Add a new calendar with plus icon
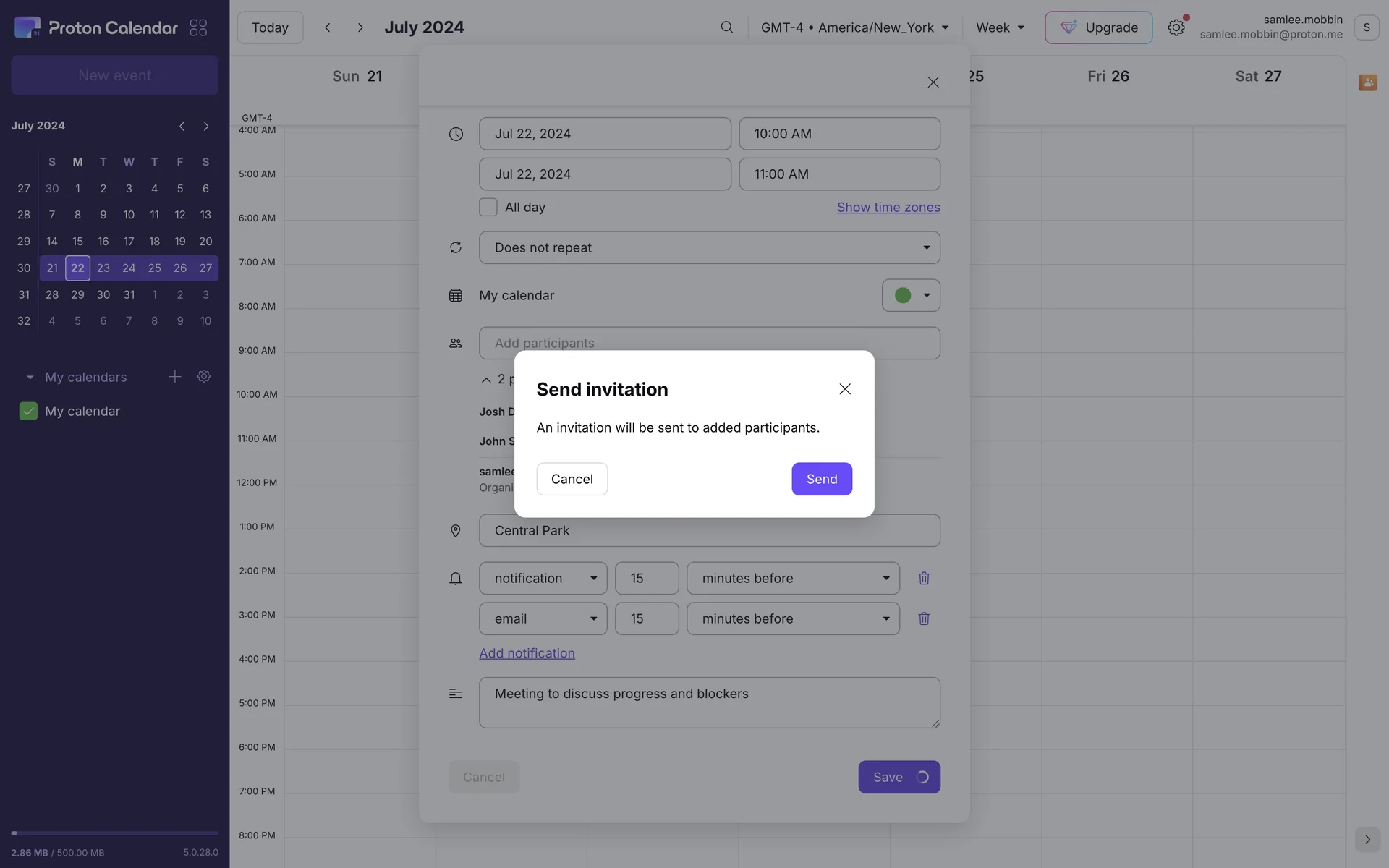The image size is (1389, 868). 174,377
